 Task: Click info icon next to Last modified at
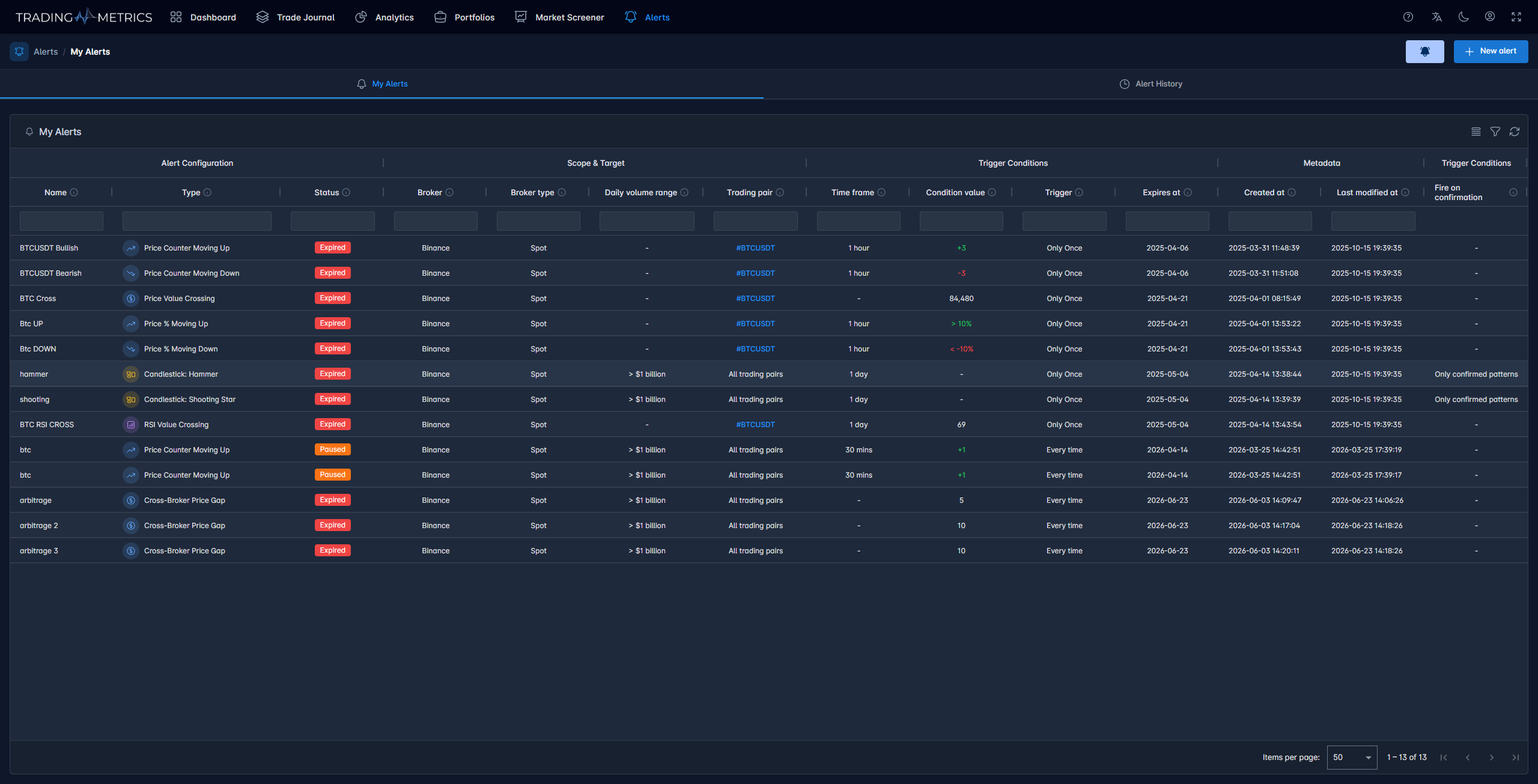1405,192
